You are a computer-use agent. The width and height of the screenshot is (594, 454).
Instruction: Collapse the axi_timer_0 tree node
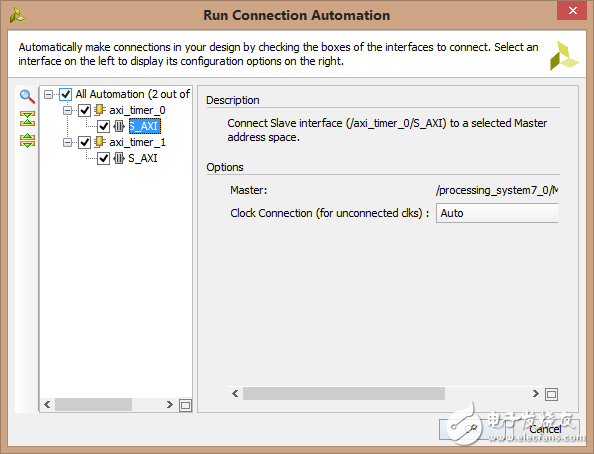coord(67,110)
